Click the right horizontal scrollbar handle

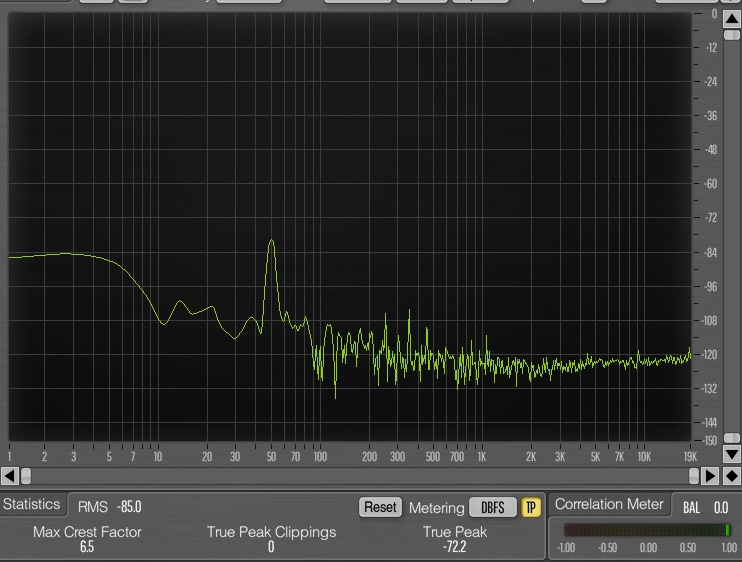tap(694, 476)
